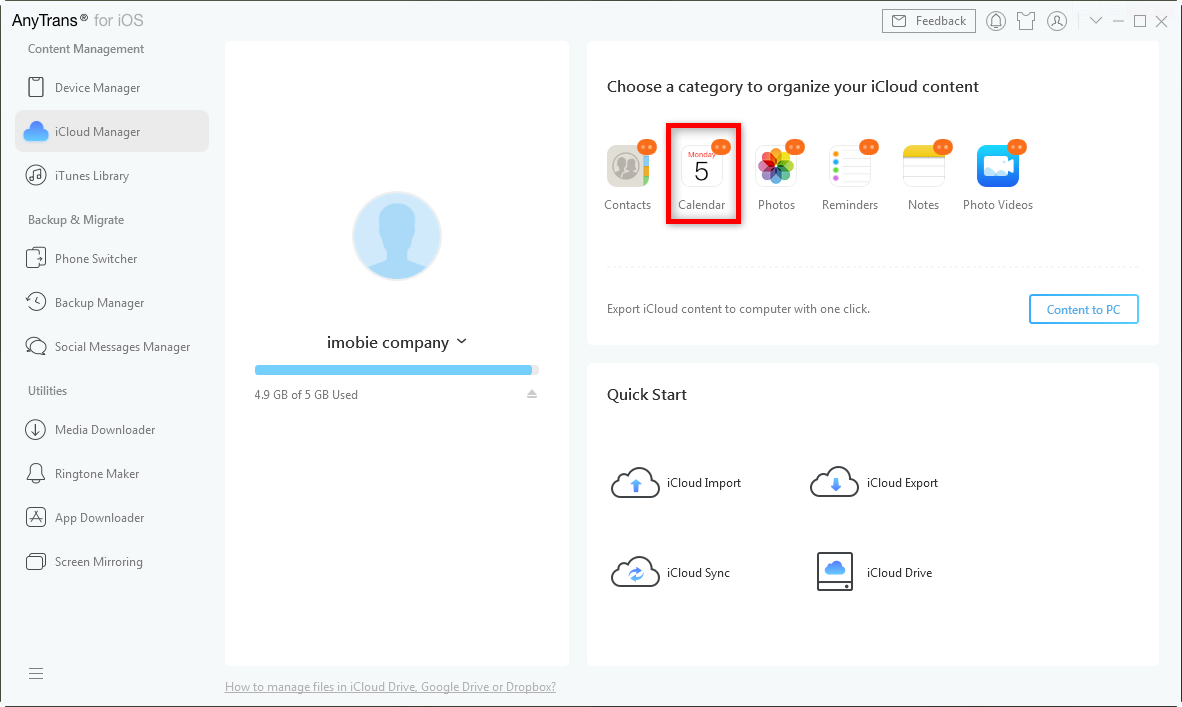Click the iCloud Drive disk icon
Screen dimensions: 1182x707
point(834,571)
